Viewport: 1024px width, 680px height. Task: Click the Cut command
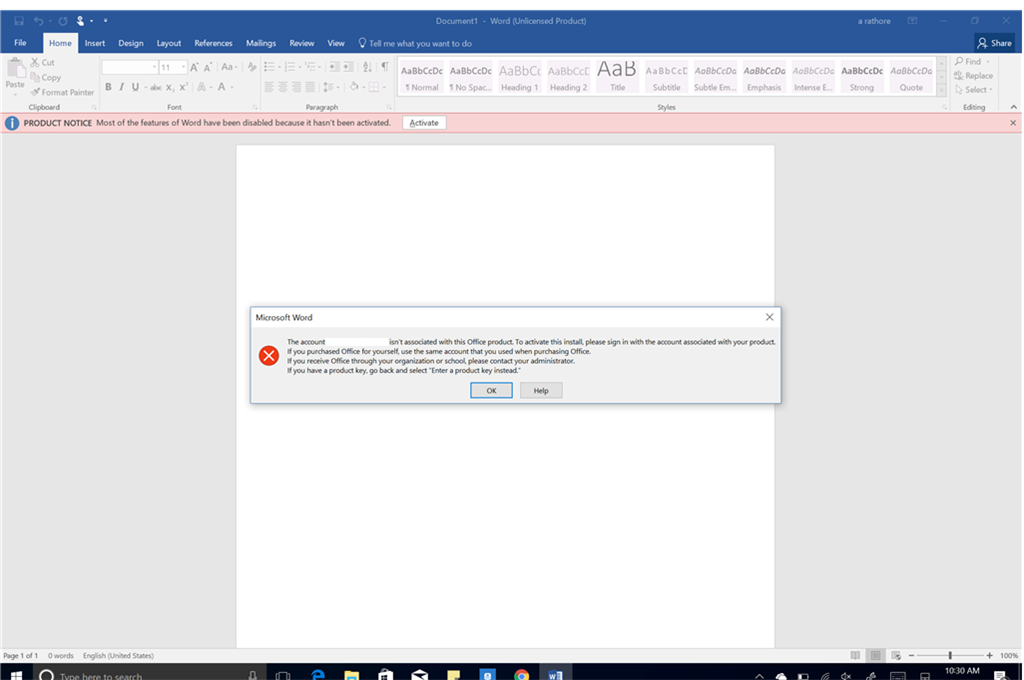tap(42, 63)
